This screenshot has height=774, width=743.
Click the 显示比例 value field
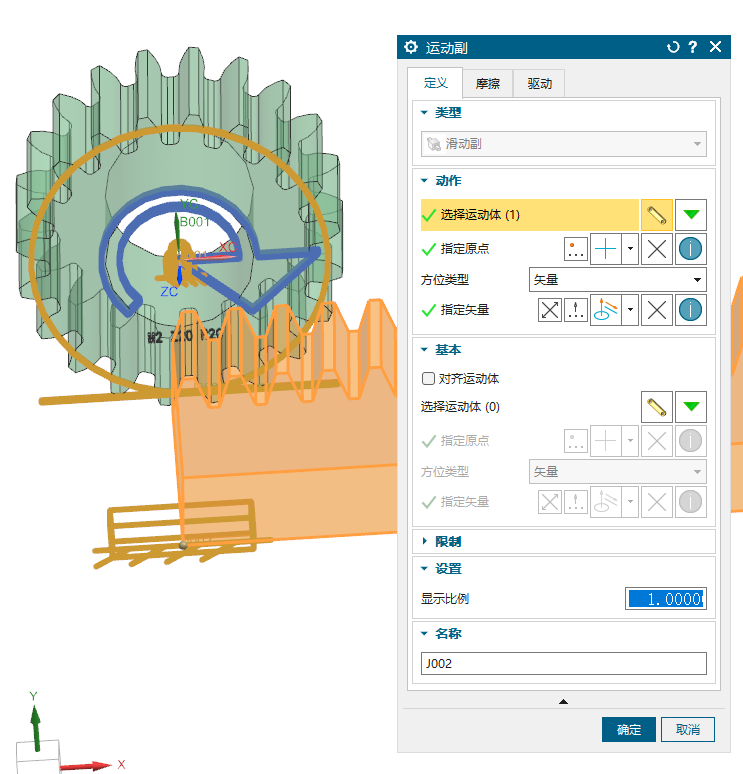(666, 599)
